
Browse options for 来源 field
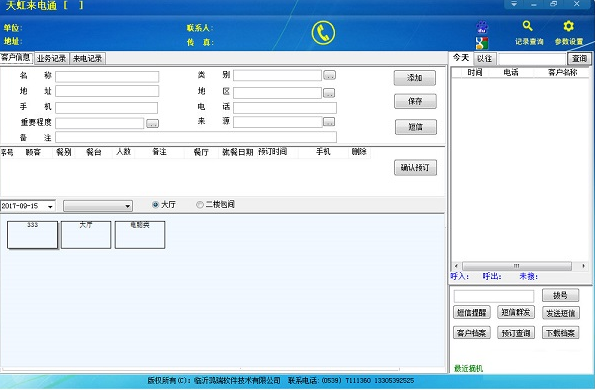[x=329, y=122]
